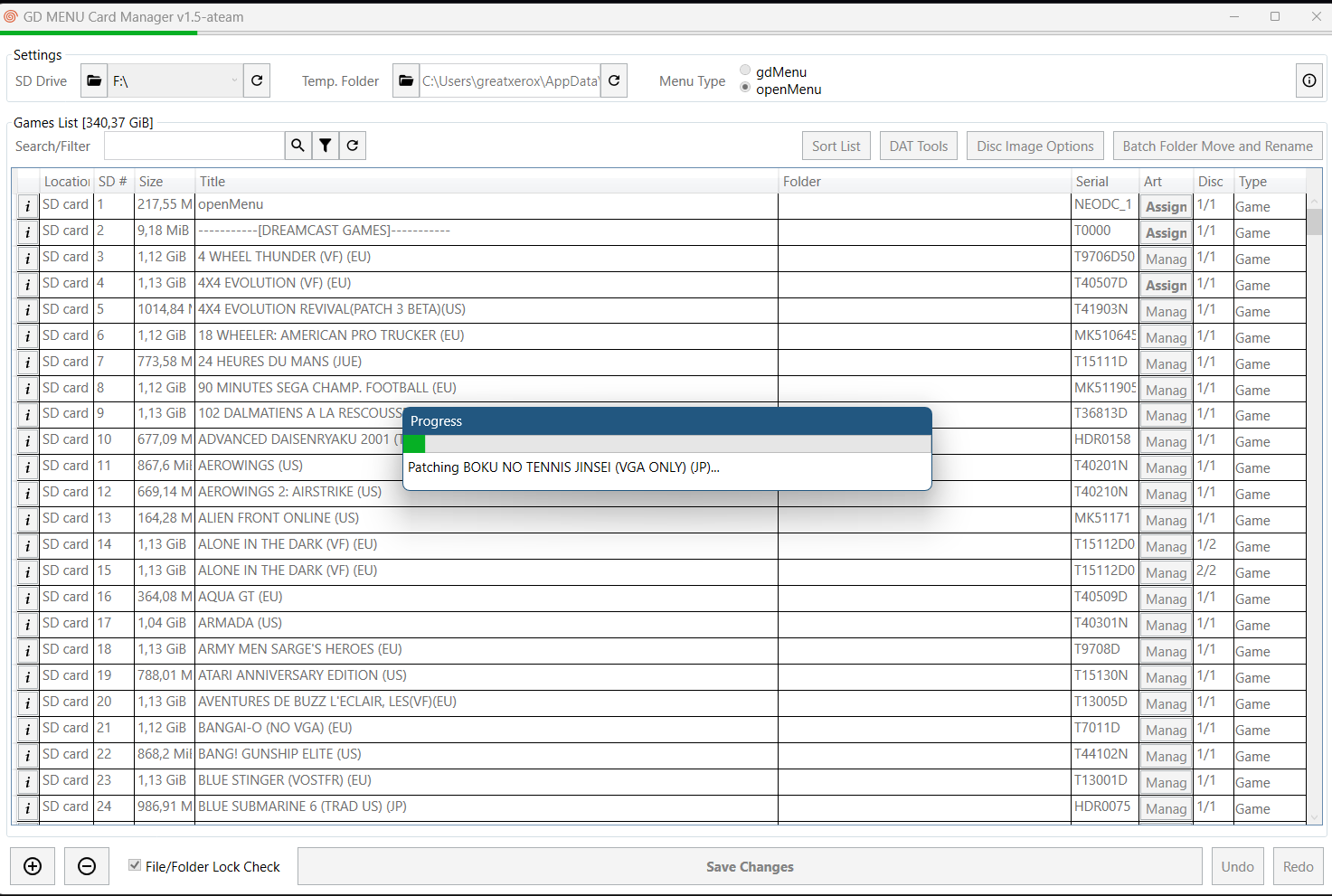
Task: Remove selected game with minus button
Action: click(87, 866)
